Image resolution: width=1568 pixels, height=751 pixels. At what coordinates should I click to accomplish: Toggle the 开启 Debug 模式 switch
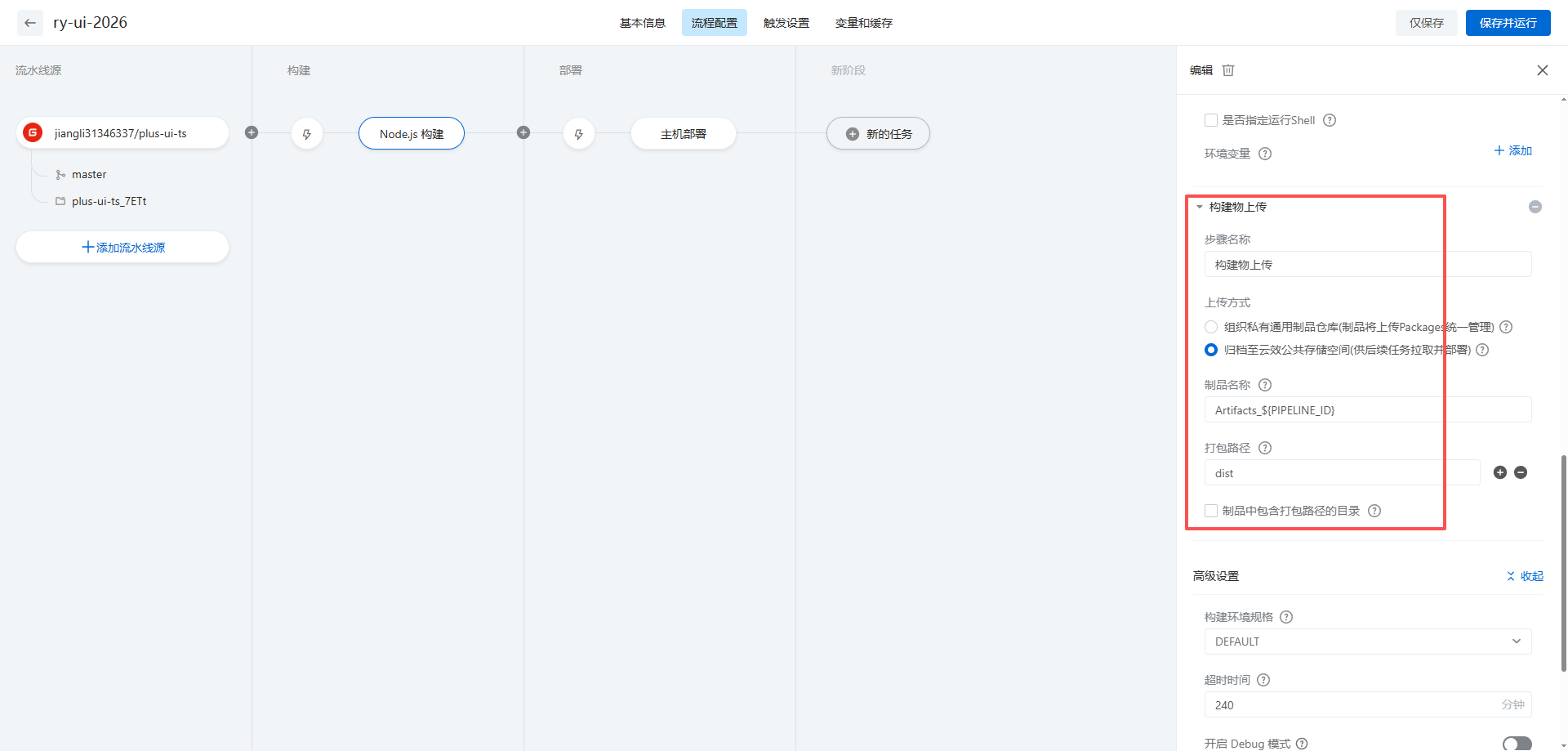pyautogui.click(x=1517, y=744)
